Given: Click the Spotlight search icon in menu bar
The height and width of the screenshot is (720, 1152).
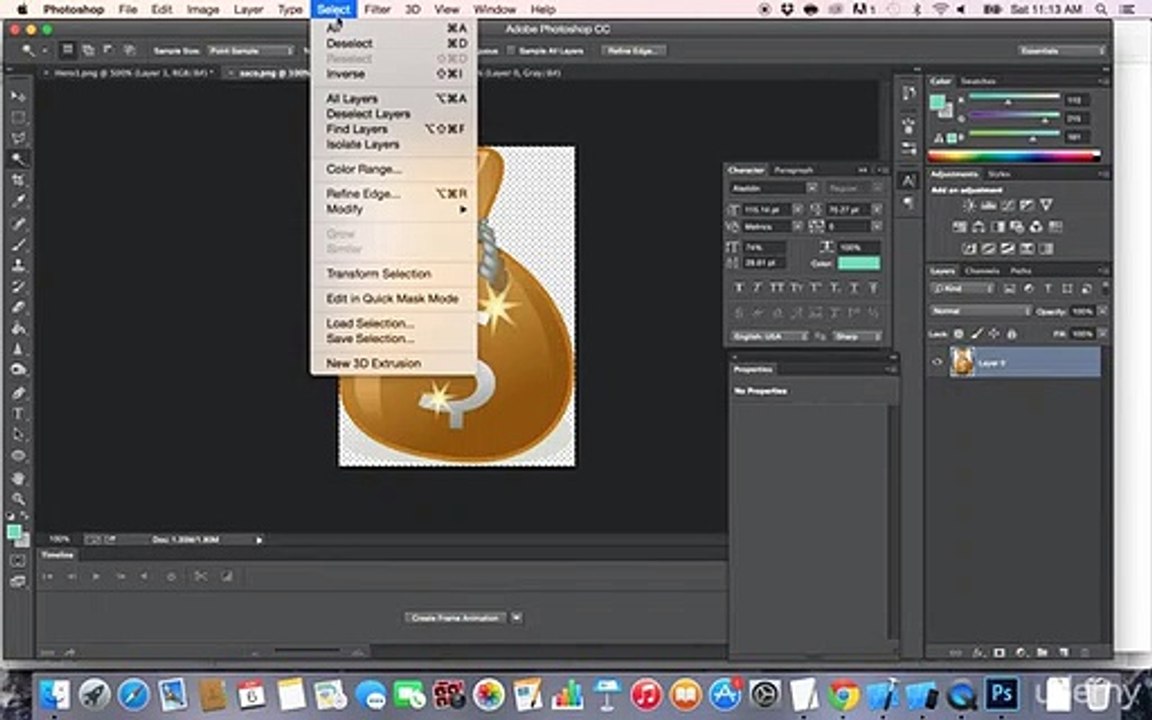Looking at the screenshot, I should [x=1101, y=10].
